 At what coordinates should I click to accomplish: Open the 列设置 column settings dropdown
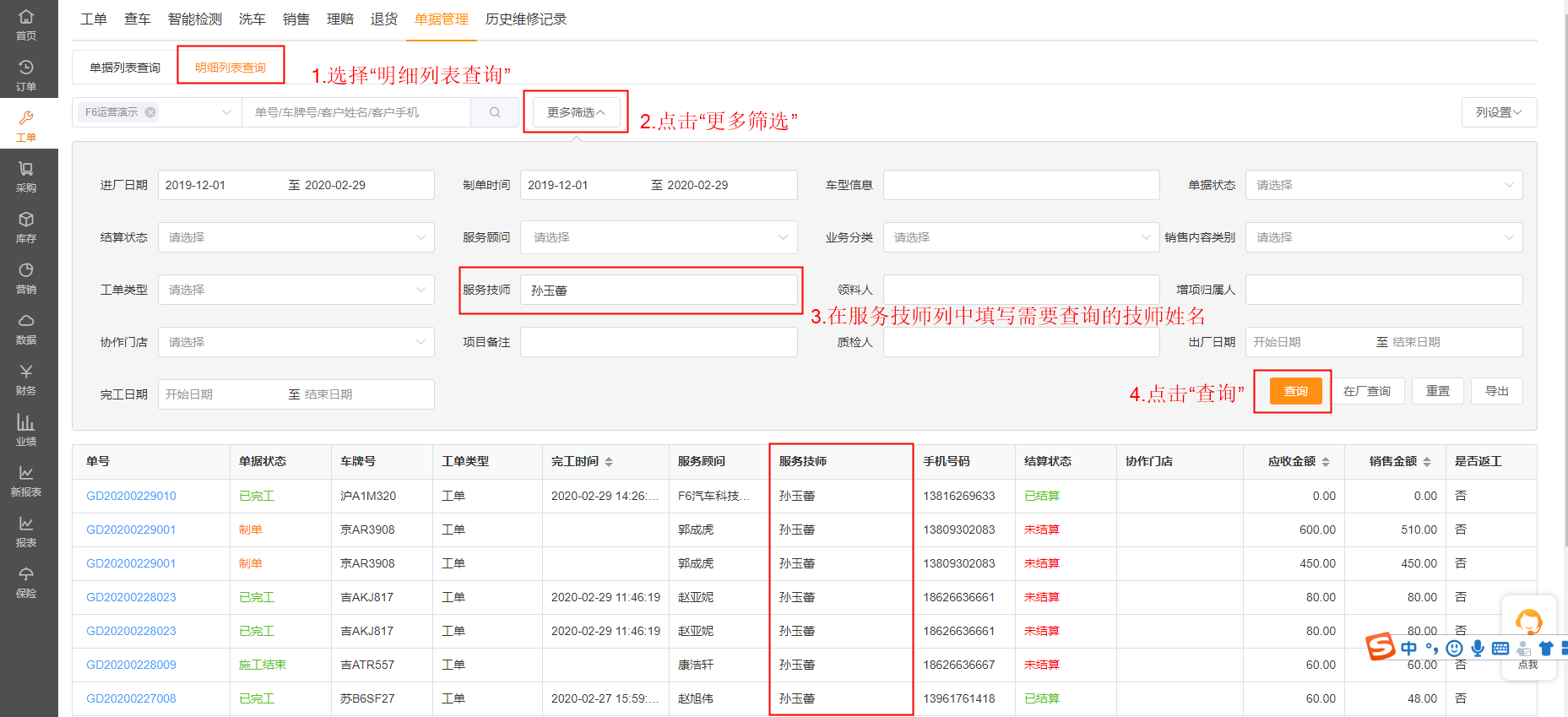1499,112
